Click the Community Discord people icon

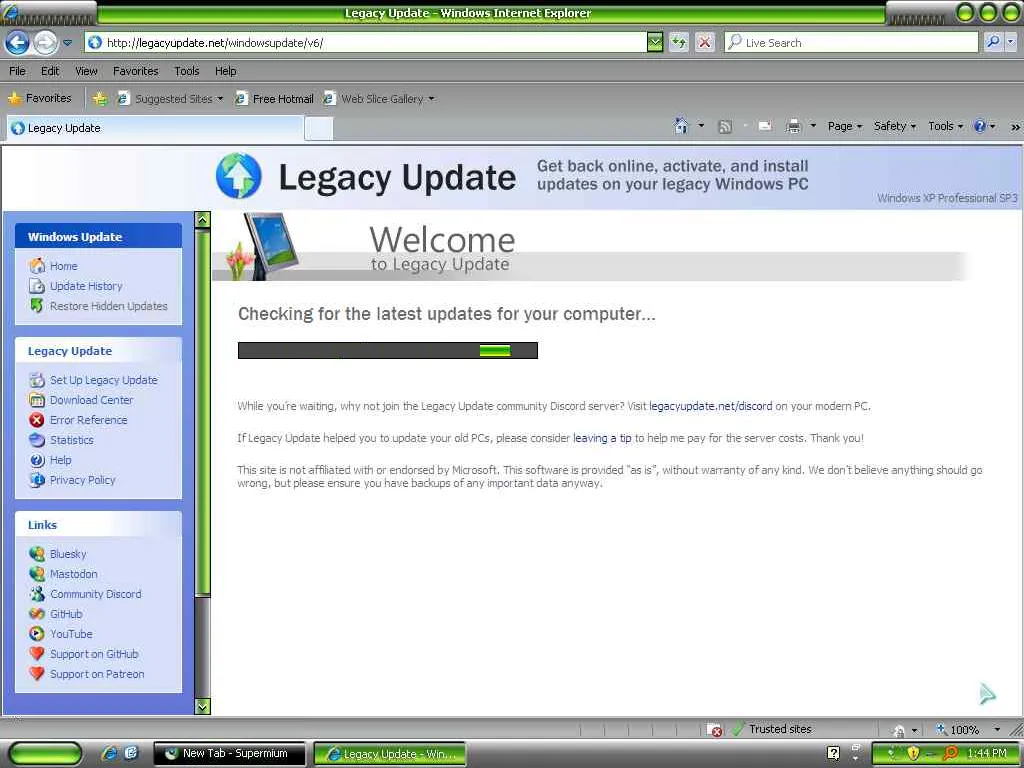click(37, 594)
